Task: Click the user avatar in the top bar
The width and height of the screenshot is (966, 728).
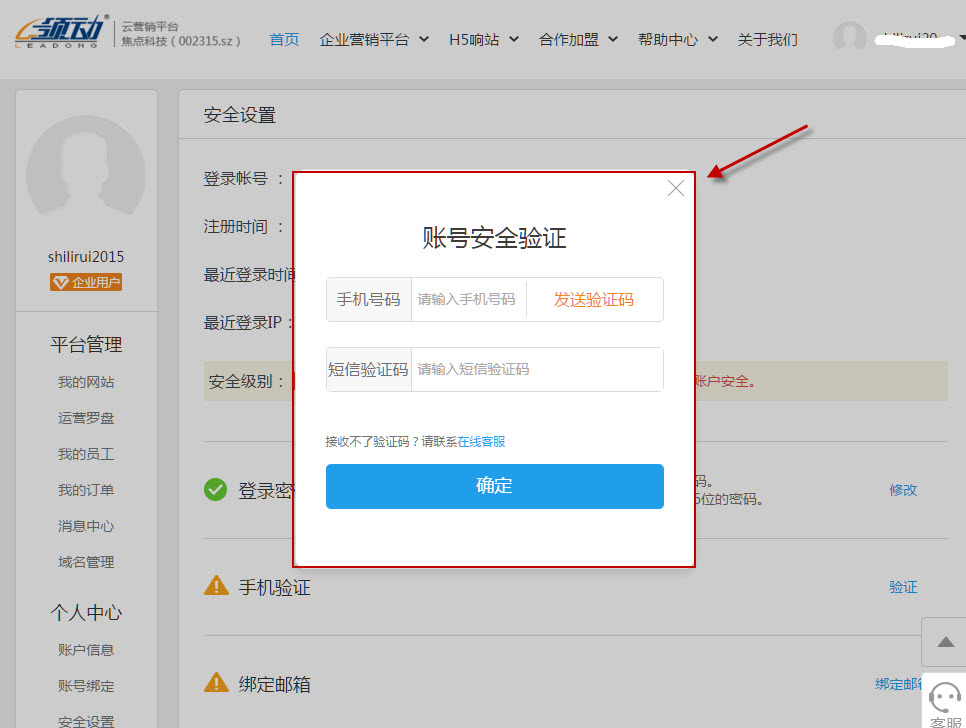Action: point(849,37)
